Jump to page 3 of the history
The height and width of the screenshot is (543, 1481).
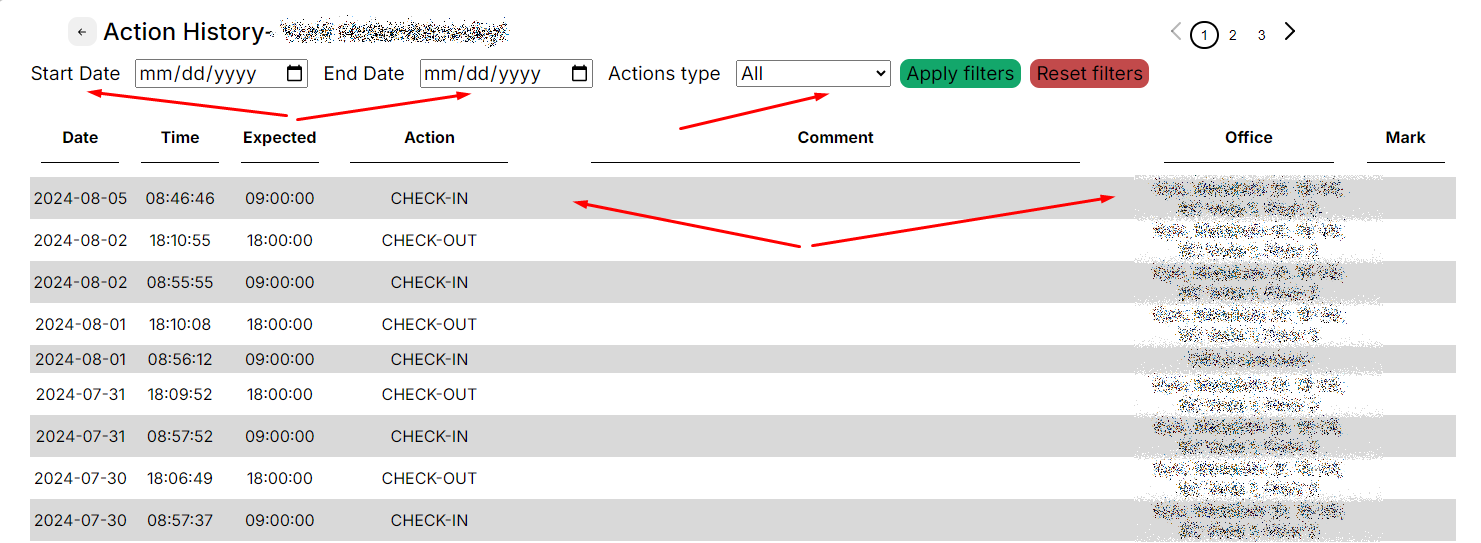coord(1262,36)
